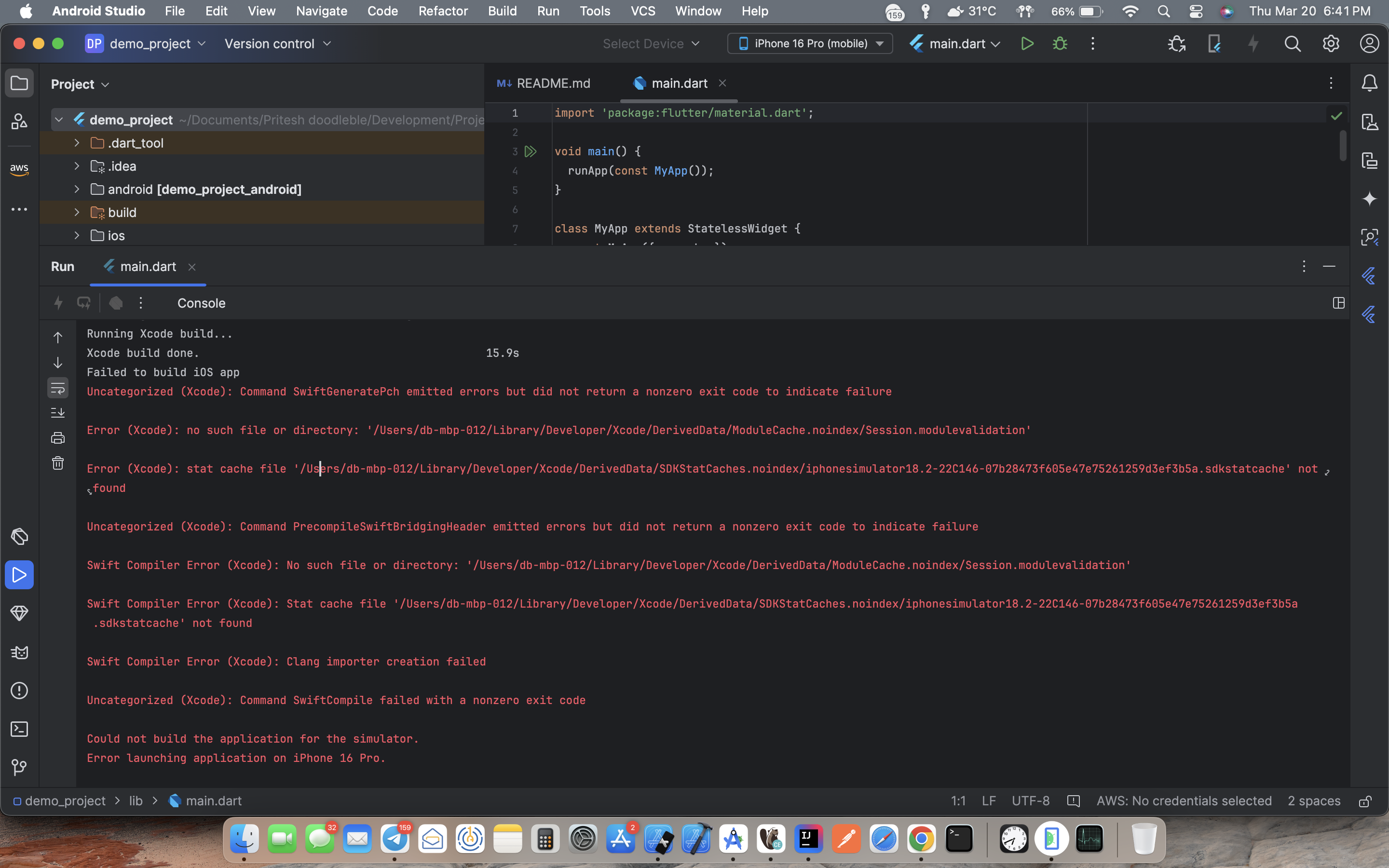Print console output using printer icon
Screen dimensions: 1389x868
pos(58,438)
